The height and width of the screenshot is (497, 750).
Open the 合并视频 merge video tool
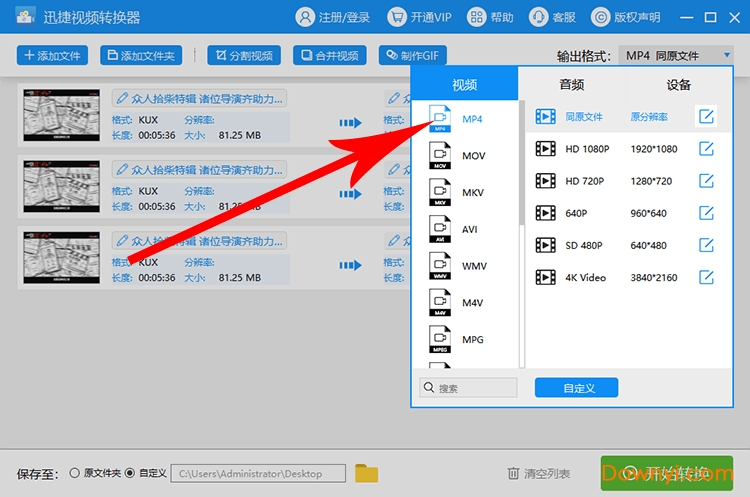click(x=330, y=55)
